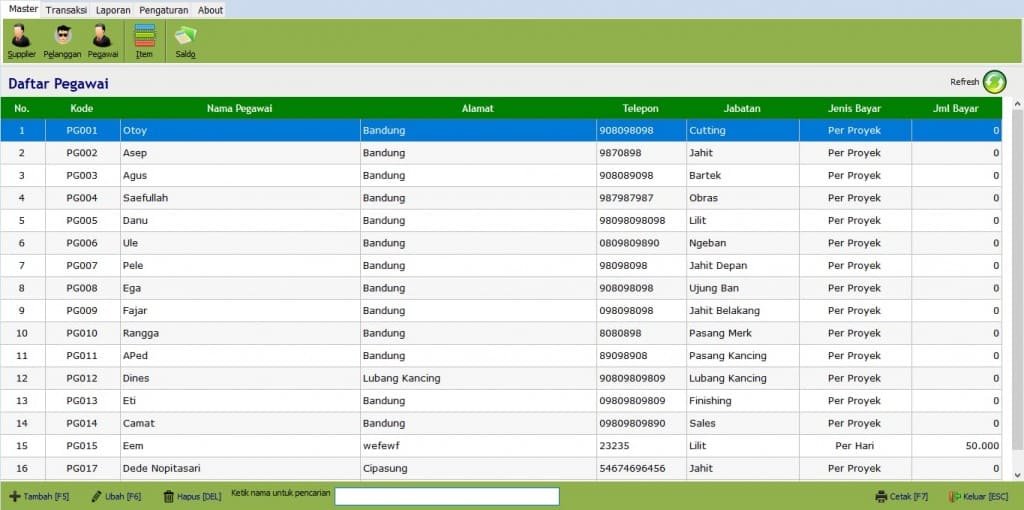Image resolution: width=1024 pixels, height=510 pixels.
Task: Click code cell PG010
Action: [82, 333]
